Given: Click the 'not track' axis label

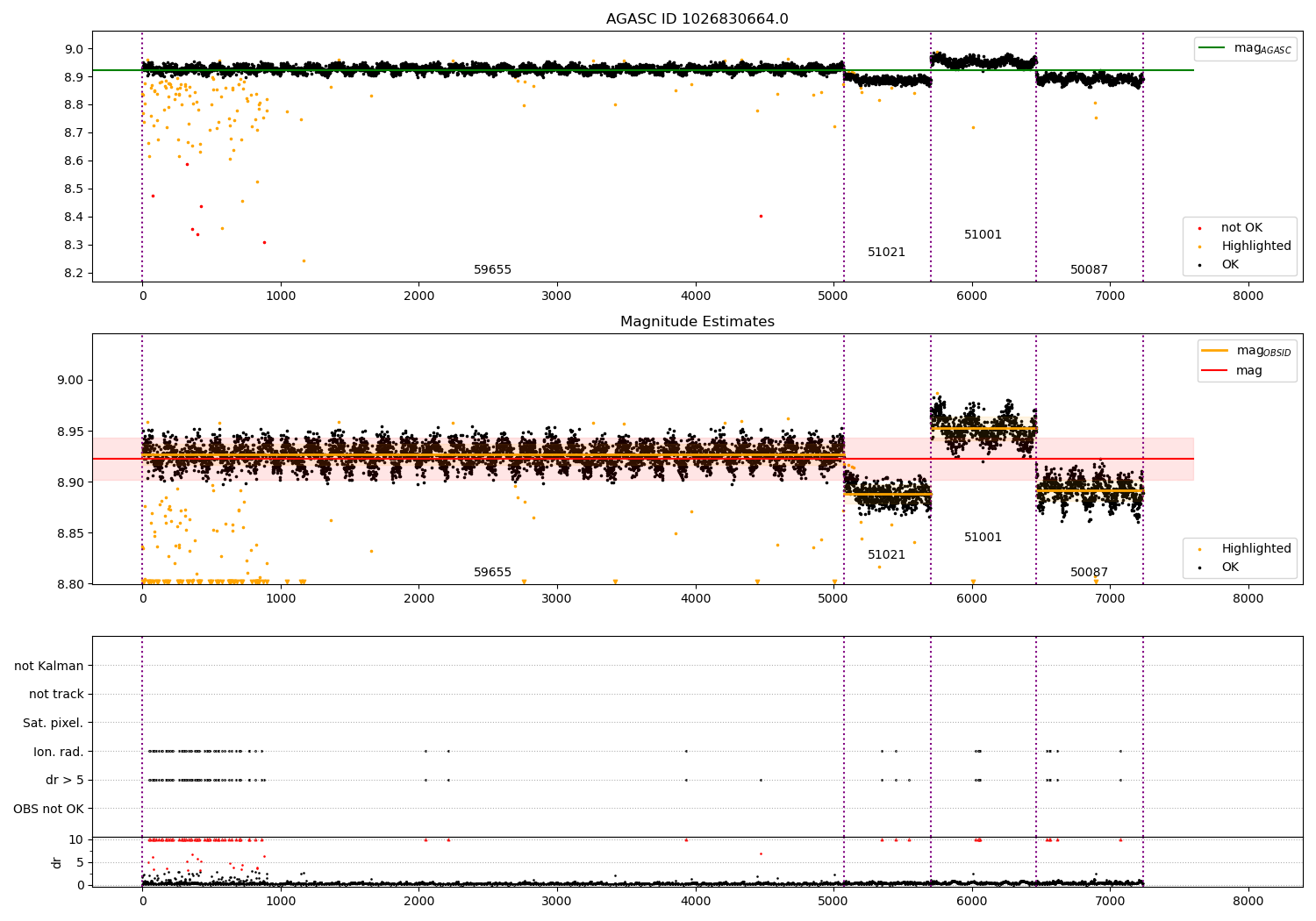Looking at the screenshot, I should coord(56,695).
